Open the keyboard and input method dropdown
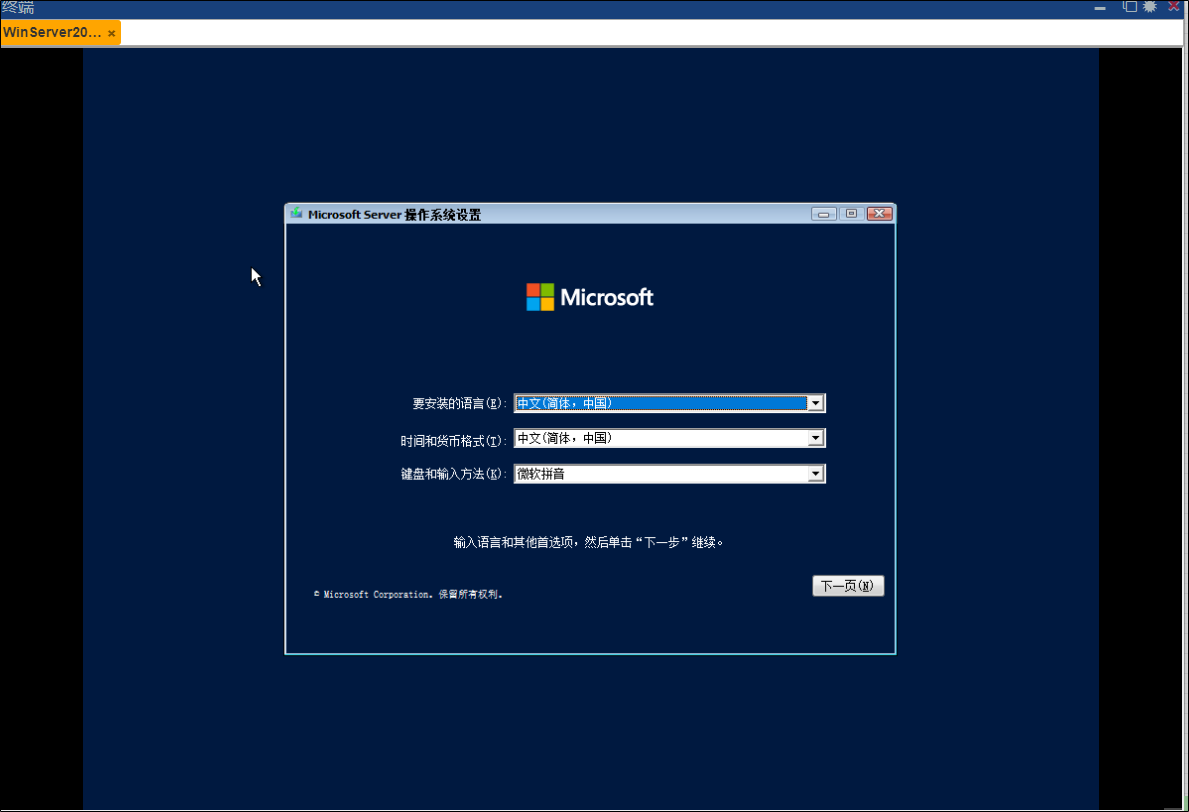The image size is (1189, 812). [x=669, y=474]
